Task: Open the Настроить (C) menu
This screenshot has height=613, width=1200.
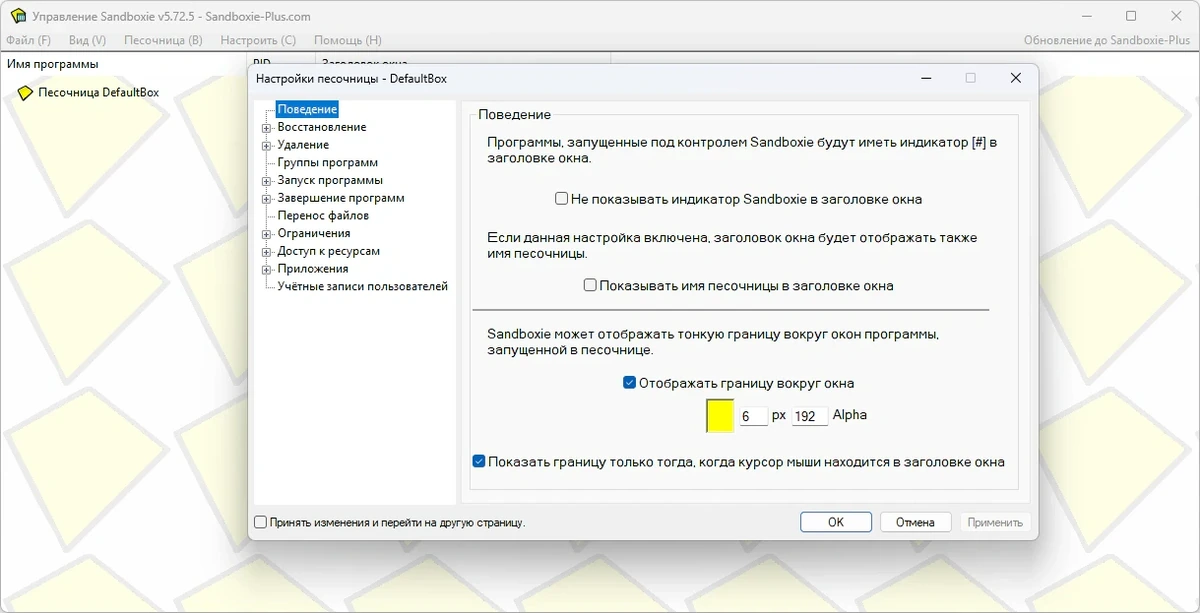Action: (258, 41)
